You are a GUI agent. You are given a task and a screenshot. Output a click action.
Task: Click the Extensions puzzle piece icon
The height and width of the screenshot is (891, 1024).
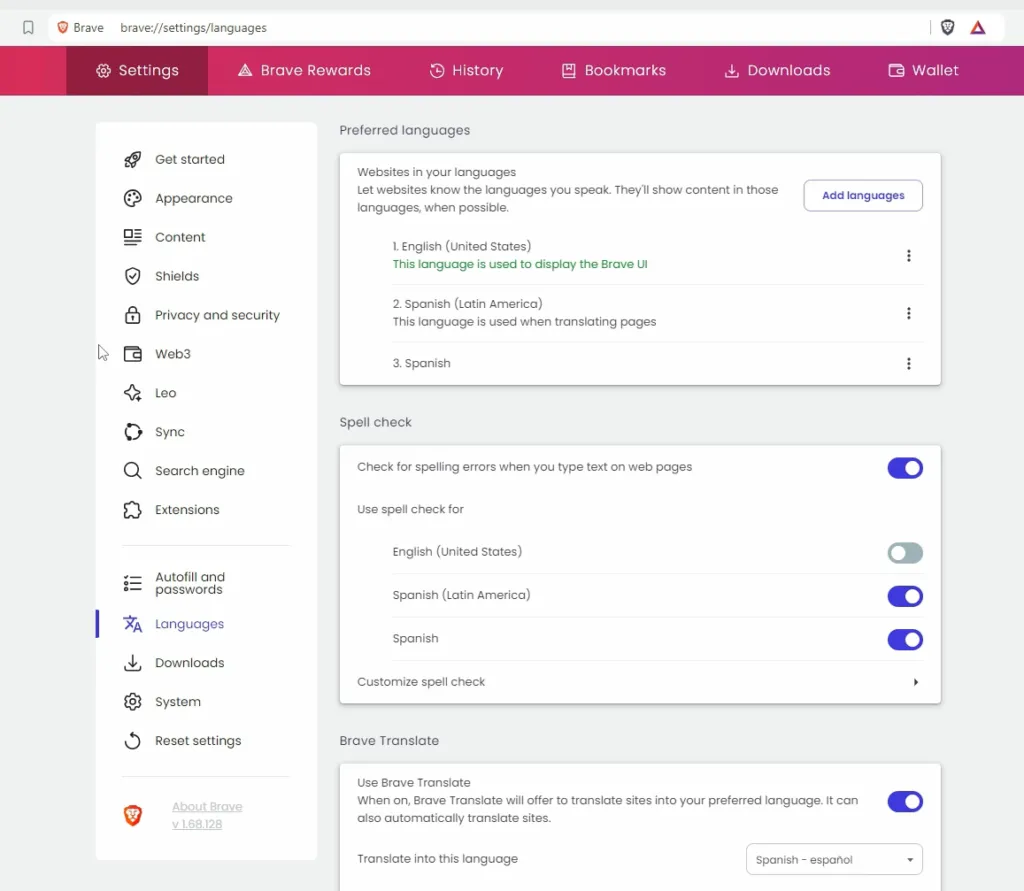[133, 510]
